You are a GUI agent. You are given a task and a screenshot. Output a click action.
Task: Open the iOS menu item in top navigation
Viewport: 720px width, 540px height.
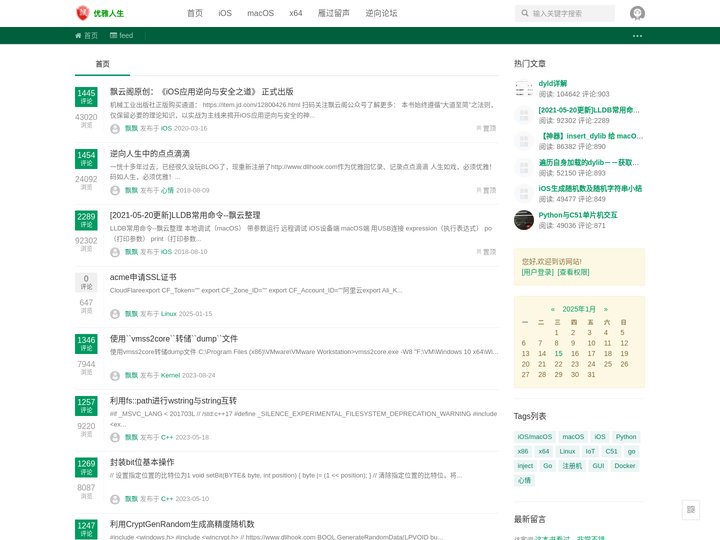click(225, 13)
